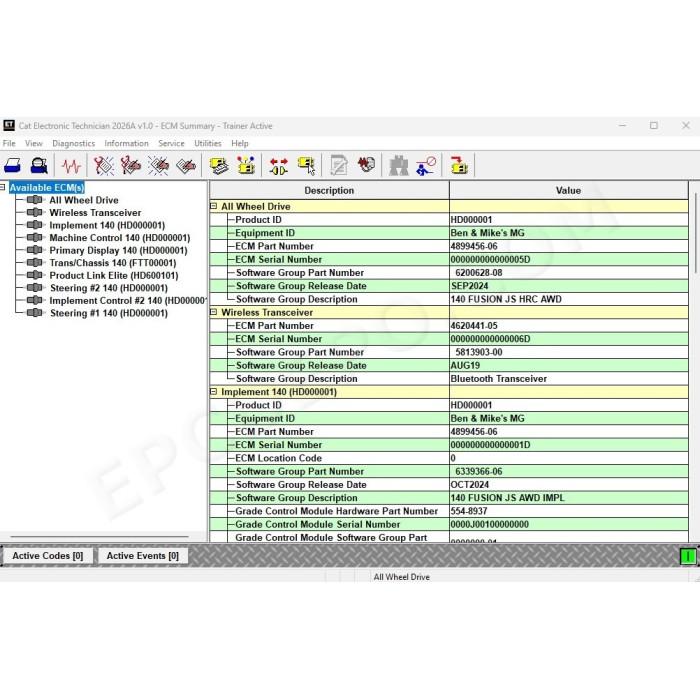Open Active Event Codes toolbar icon

(x=158, y=166)
